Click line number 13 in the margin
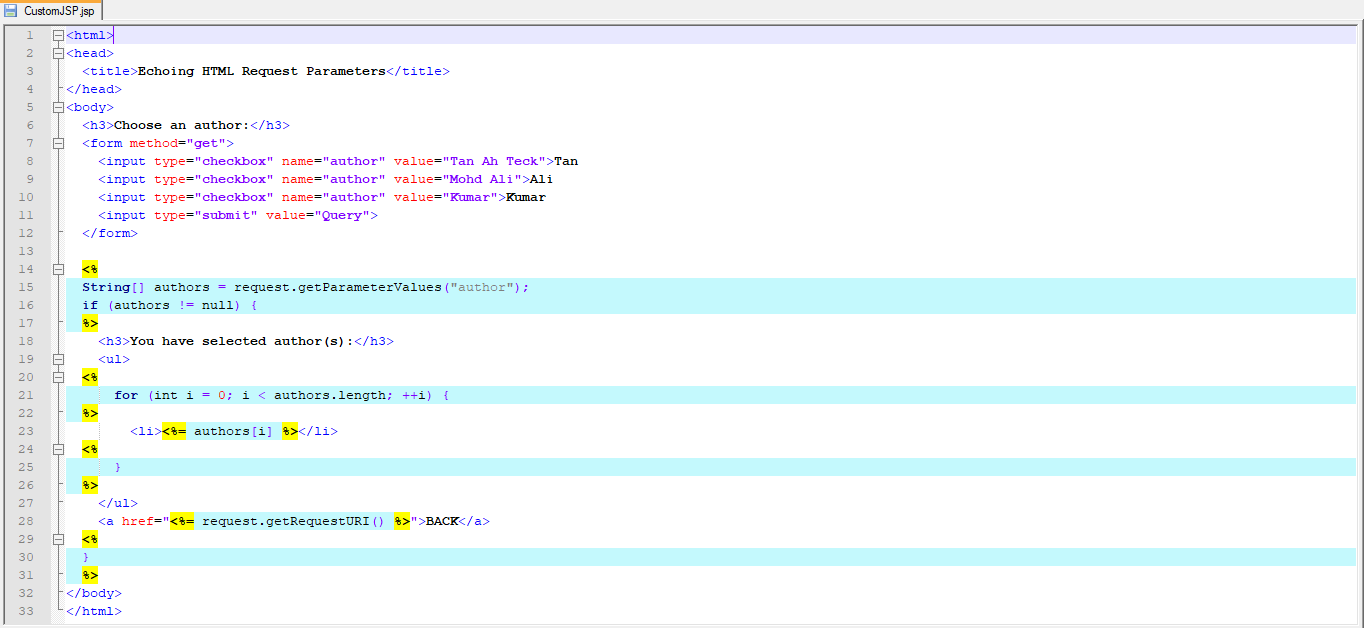 tap(26, 251)
